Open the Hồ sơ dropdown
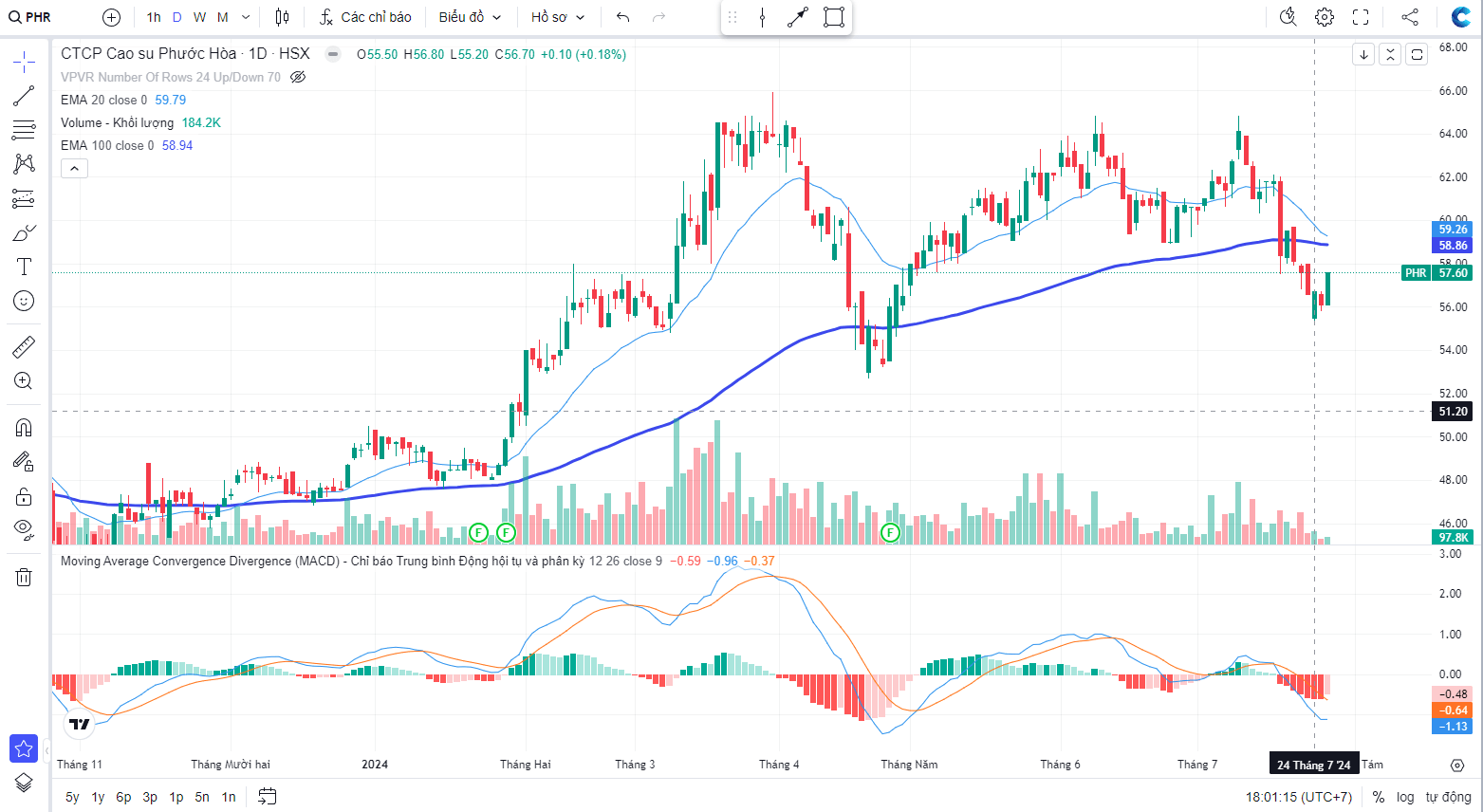This screenshot has width=1483, height=812. point(558,17)
